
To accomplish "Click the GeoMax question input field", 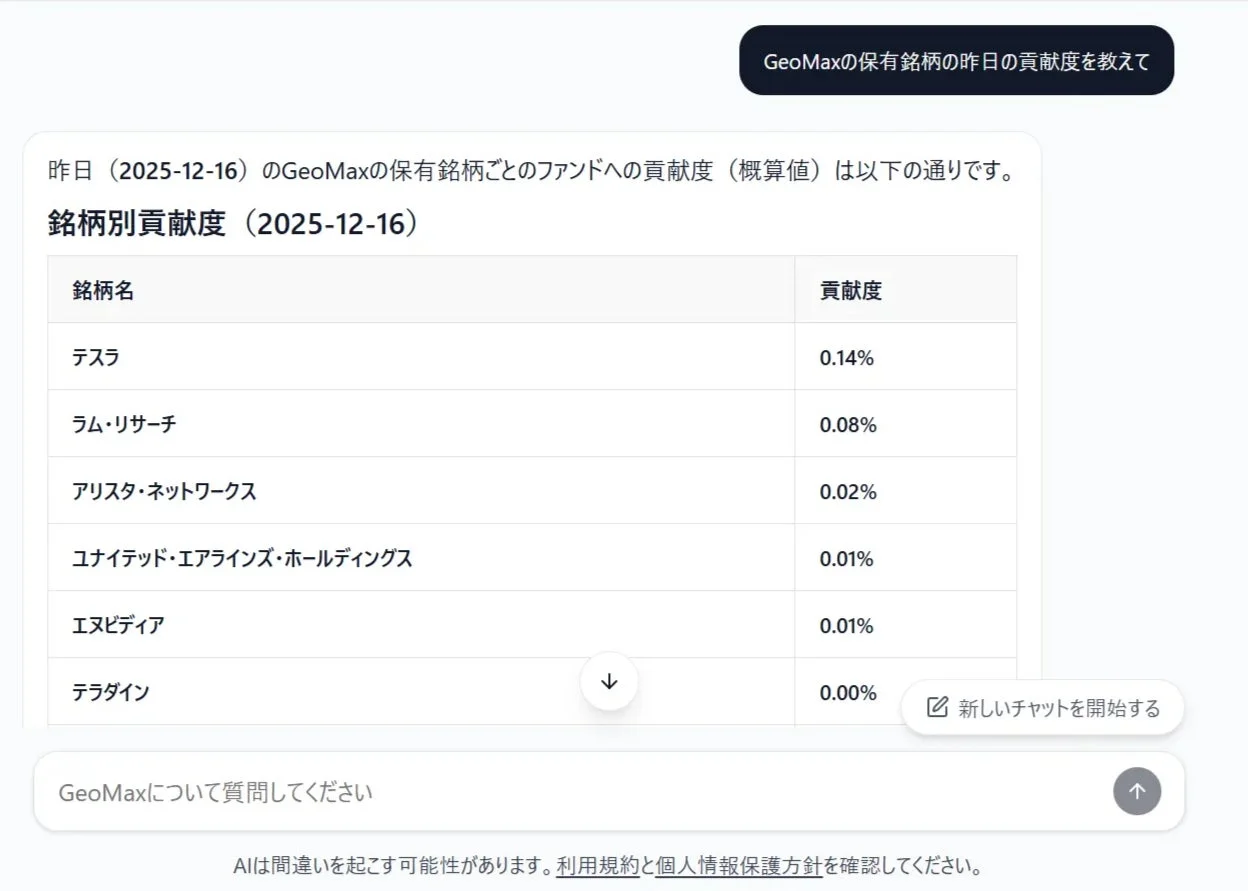I will point(400,791).
